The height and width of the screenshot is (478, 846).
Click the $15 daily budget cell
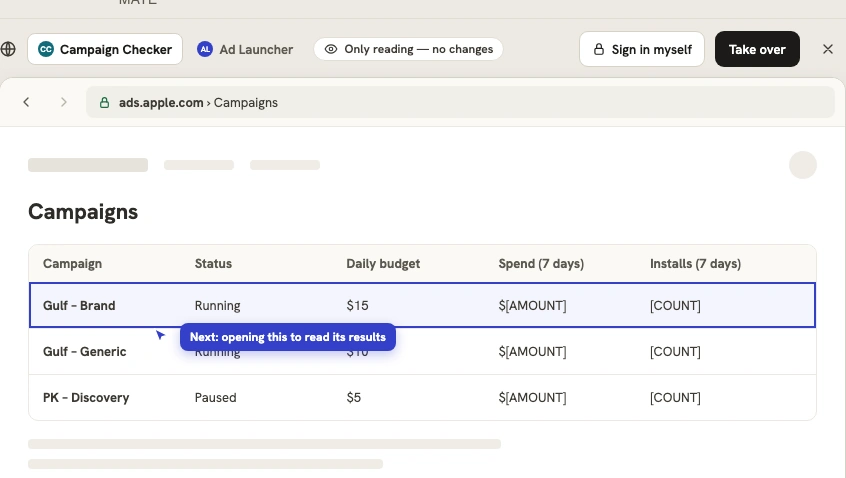(357, 305)
